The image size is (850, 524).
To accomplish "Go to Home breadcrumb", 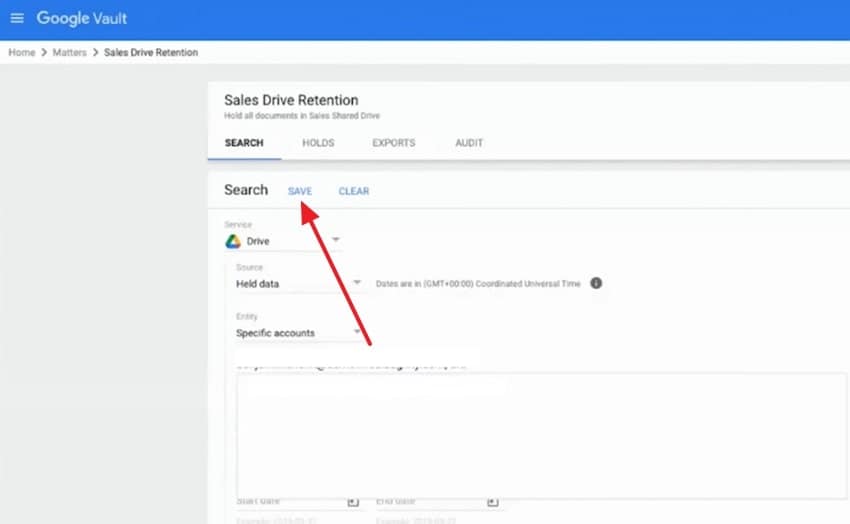I will click(x=22, y=53).
